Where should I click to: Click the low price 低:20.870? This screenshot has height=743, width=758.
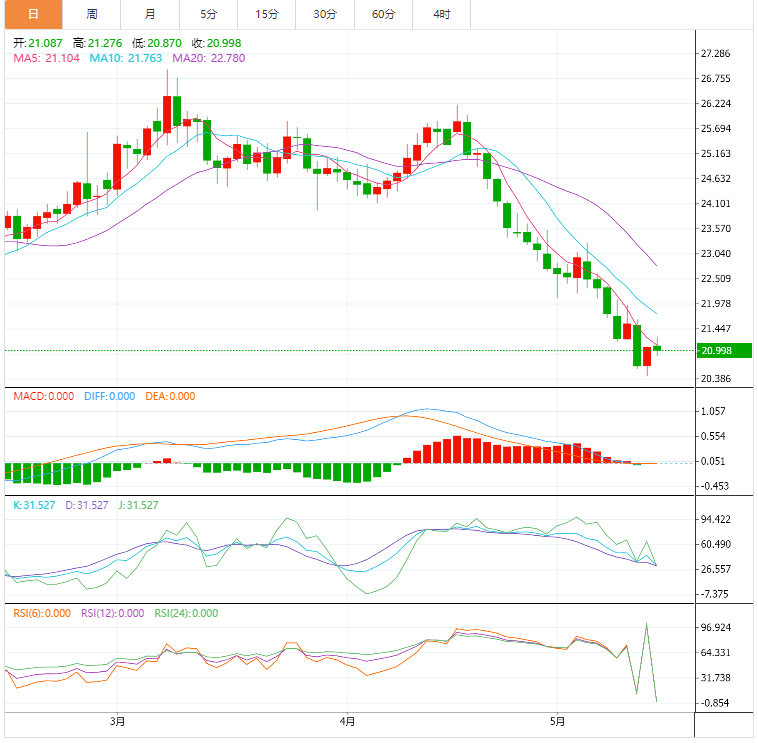(157, 43)
